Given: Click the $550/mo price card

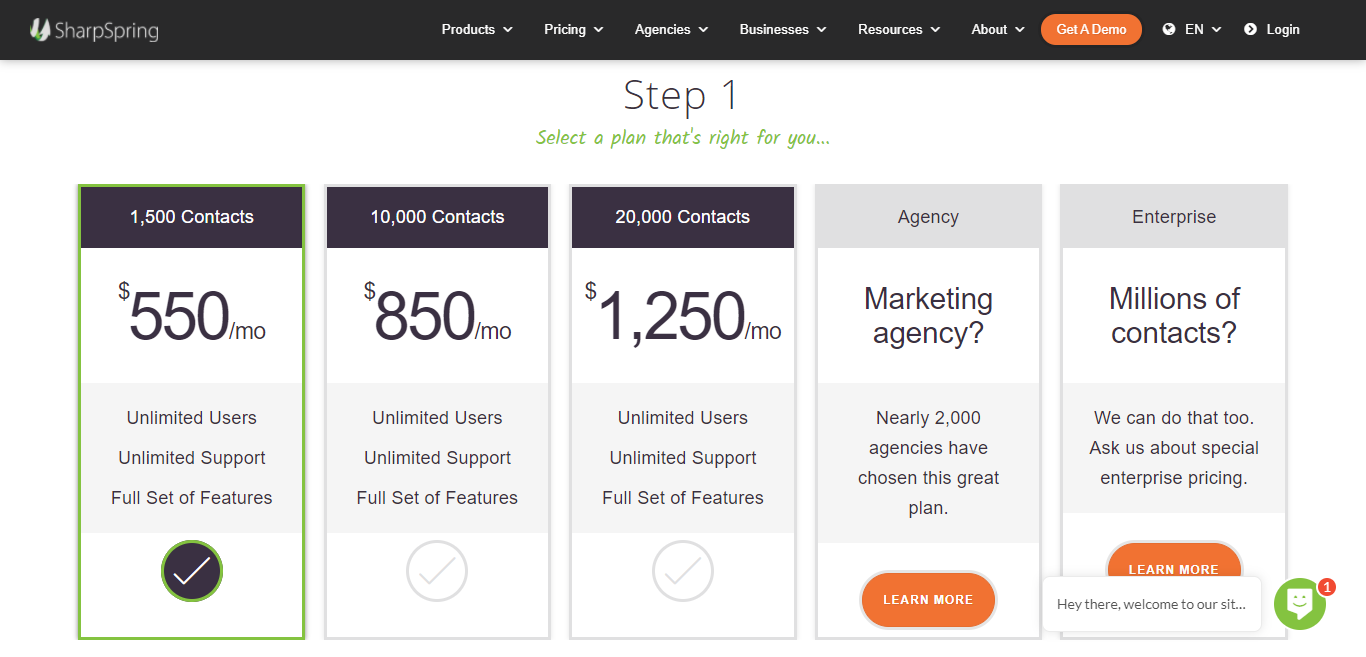Looking at the screenshot, I should (x=192, y=316).
